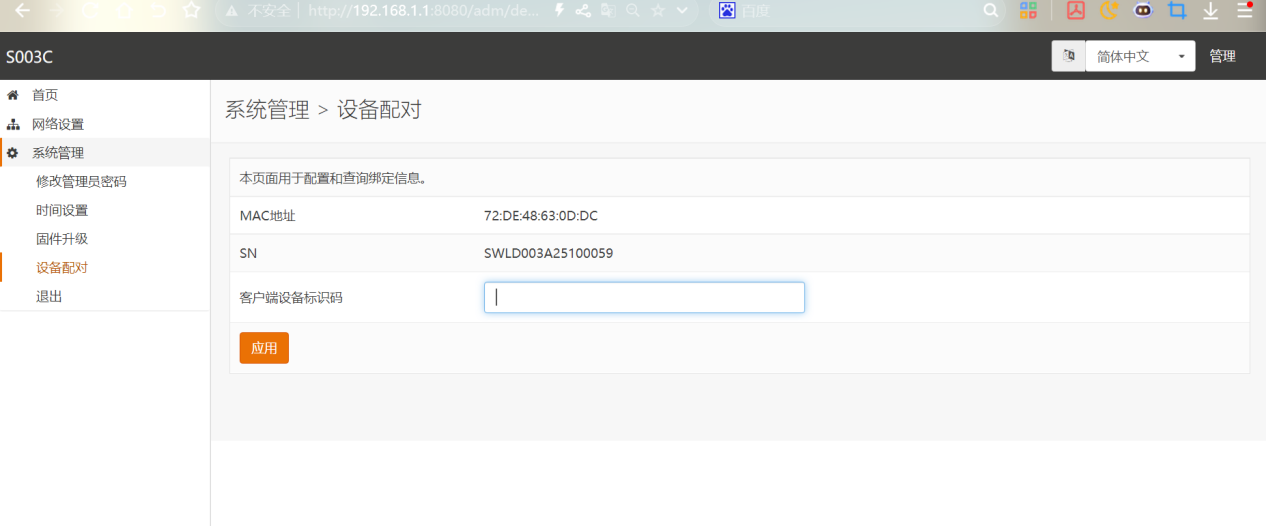Click the 管理 link in header
The width and height of the screenshot is (1266, 526).
pos(1222,56)
